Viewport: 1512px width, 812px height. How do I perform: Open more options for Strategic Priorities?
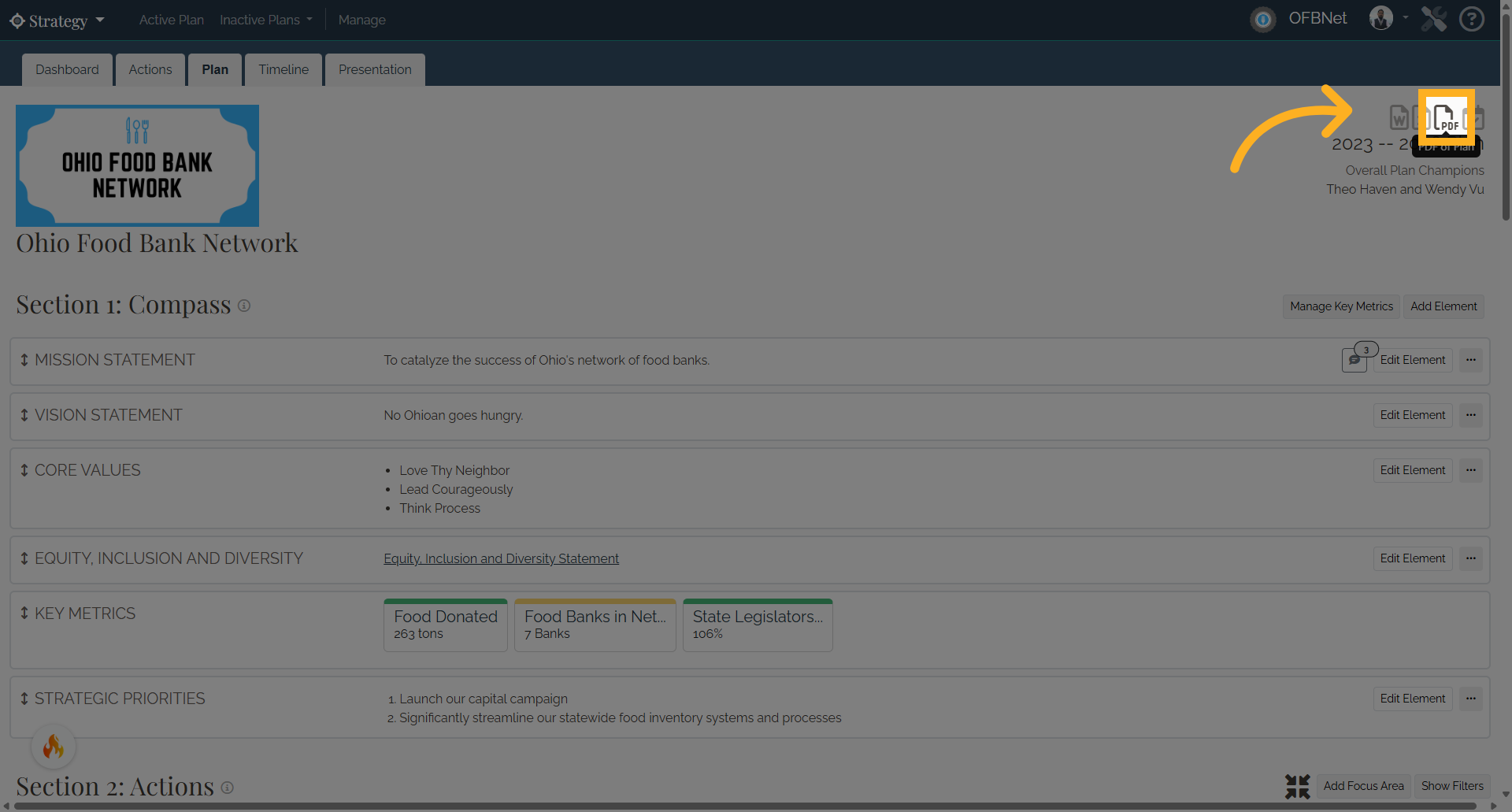[1470, 699]
